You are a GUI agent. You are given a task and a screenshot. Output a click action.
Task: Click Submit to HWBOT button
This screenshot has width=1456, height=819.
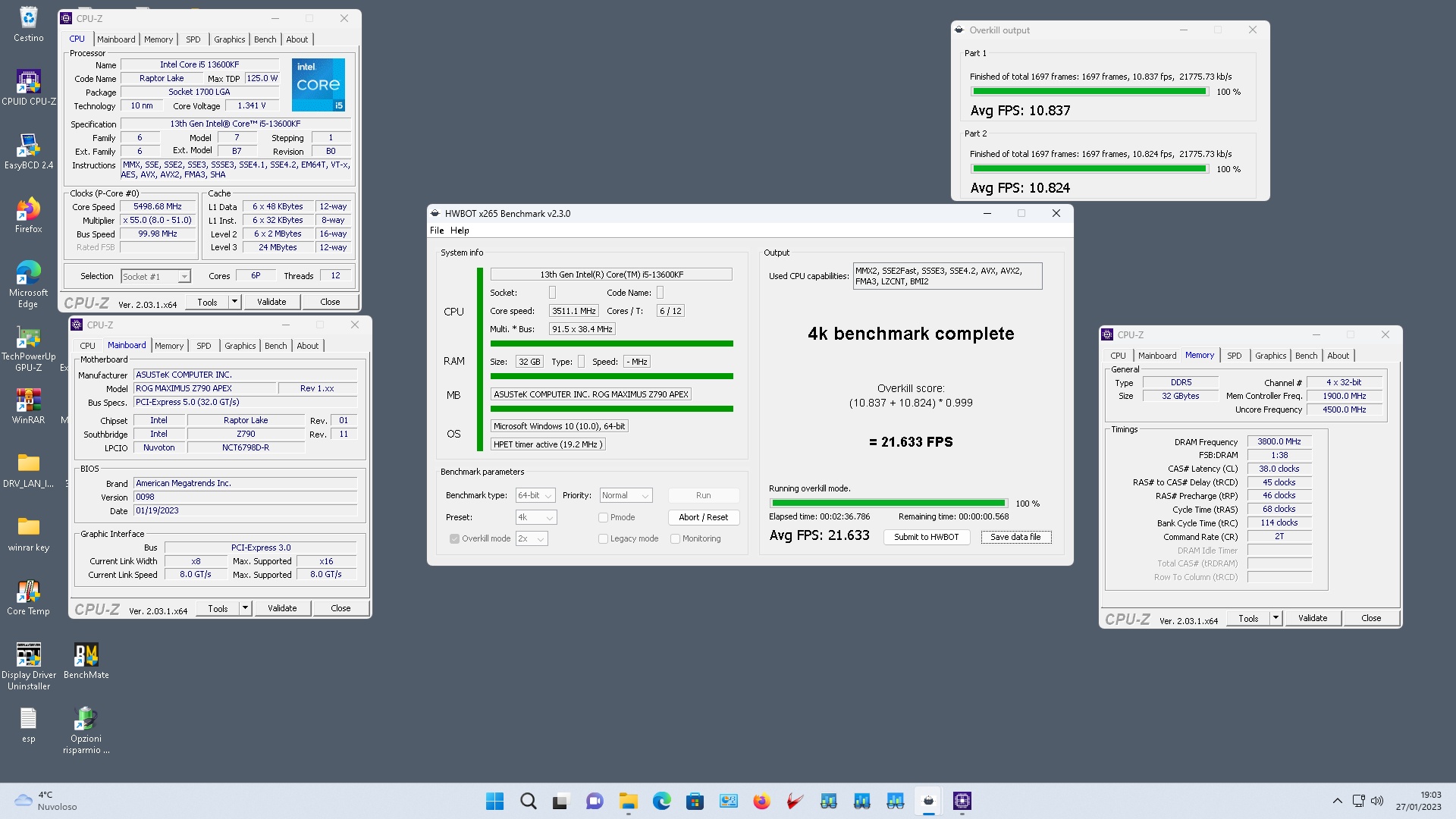click(x=926, y=537)
